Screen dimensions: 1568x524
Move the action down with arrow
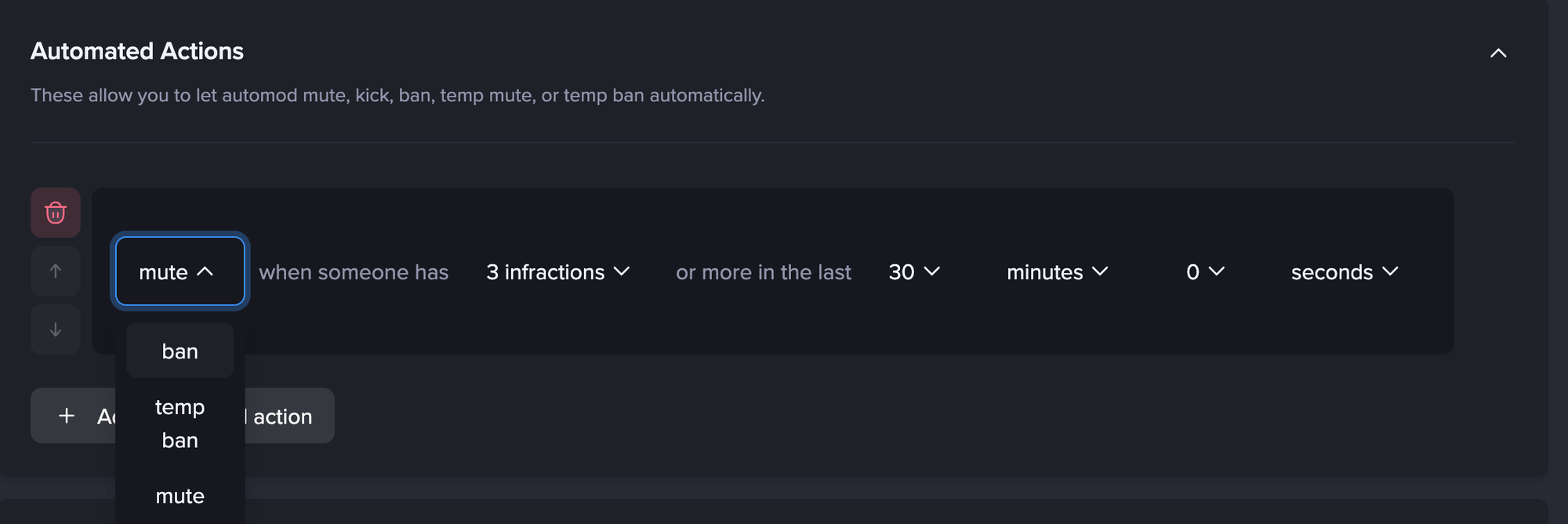[56, 329]
